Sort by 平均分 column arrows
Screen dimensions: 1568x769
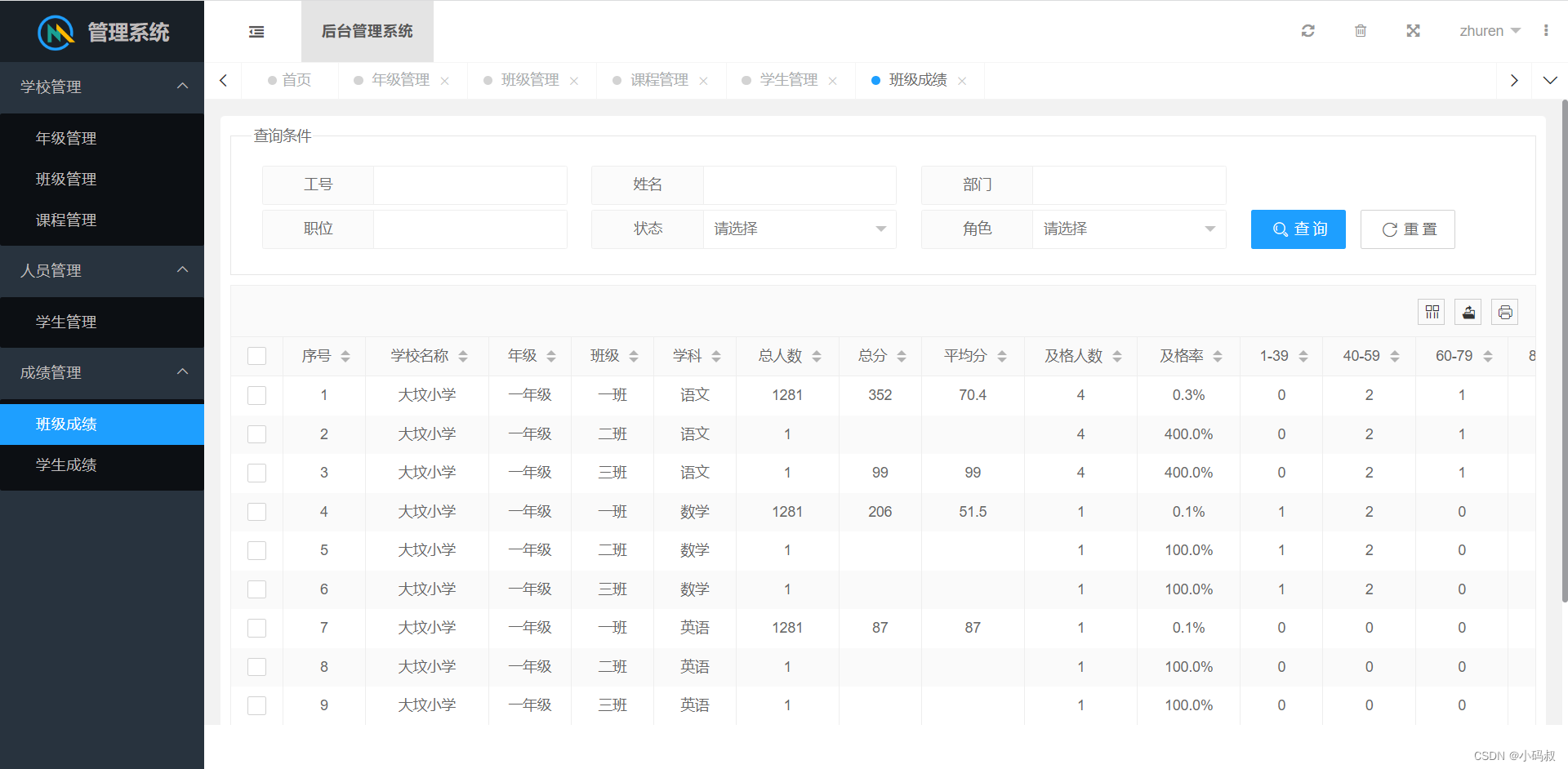[1002, 357]
